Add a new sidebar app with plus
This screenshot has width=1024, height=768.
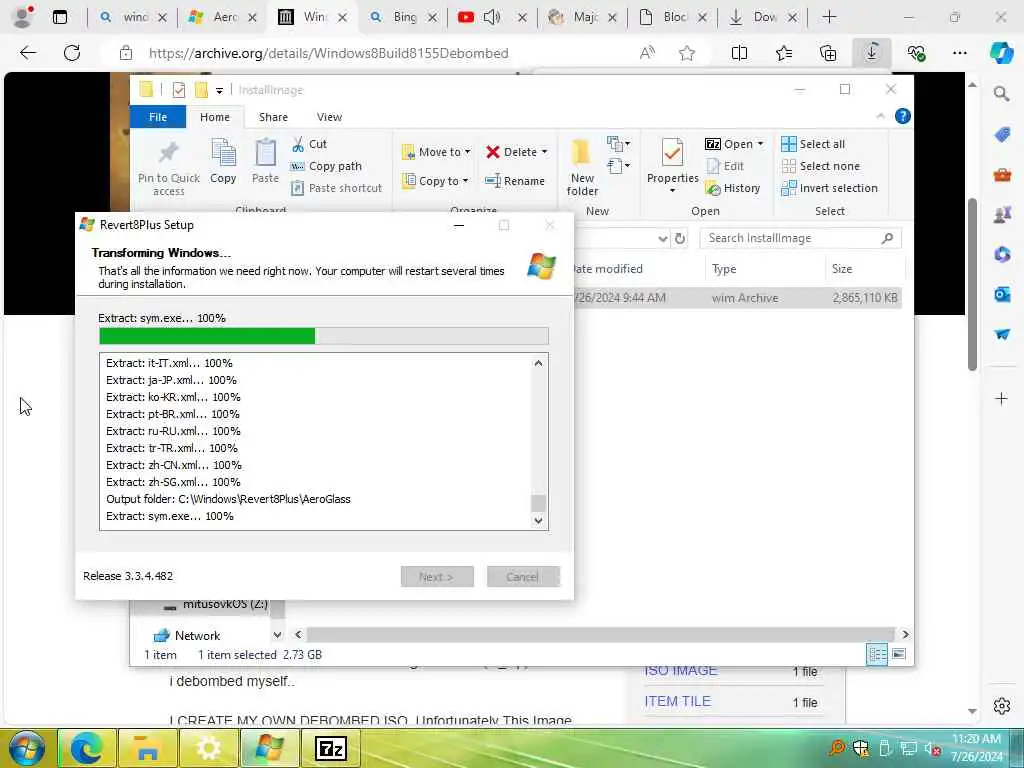point(1002,398)
